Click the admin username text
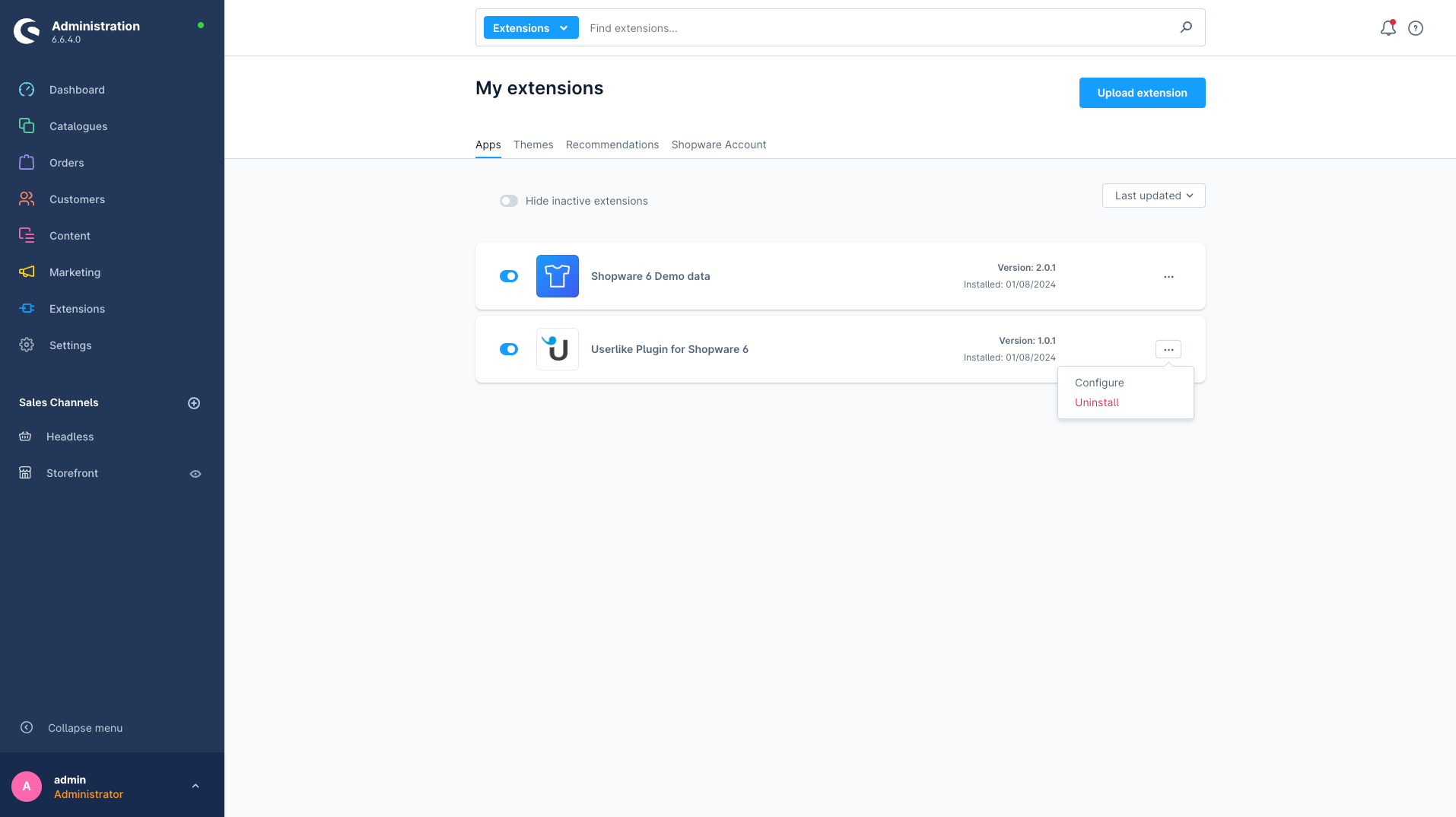 70,780
